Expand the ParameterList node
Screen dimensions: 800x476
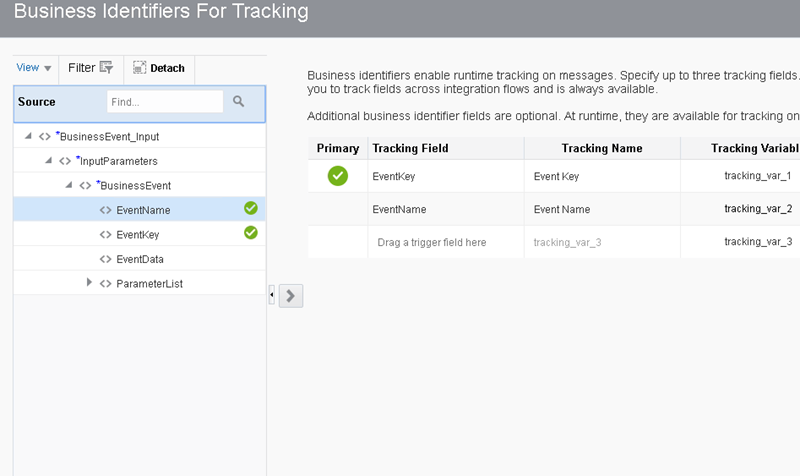click(x=89, y=282)
